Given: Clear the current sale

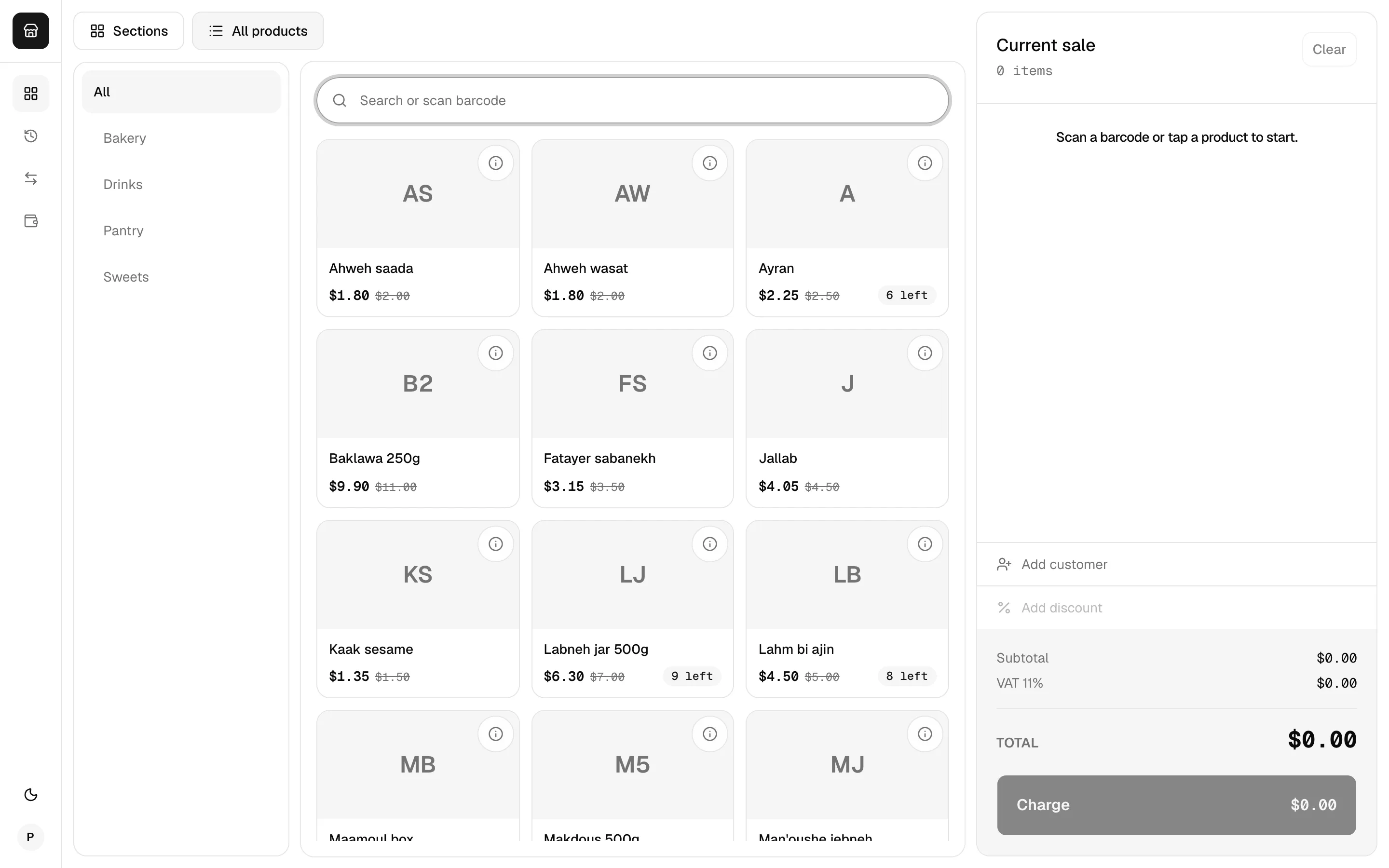Looking at the screenshot, I should 1329,49.
